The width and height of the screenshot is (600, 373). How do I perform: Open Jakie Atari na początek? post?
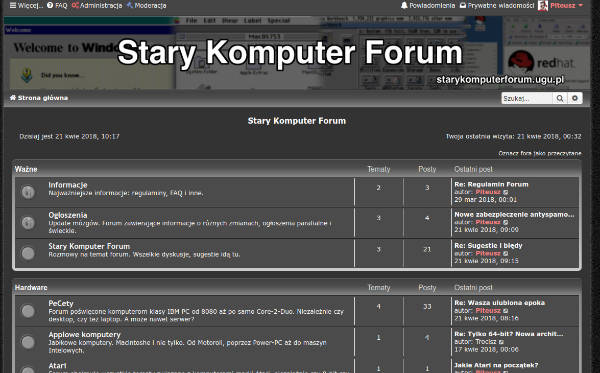[496, 365]
